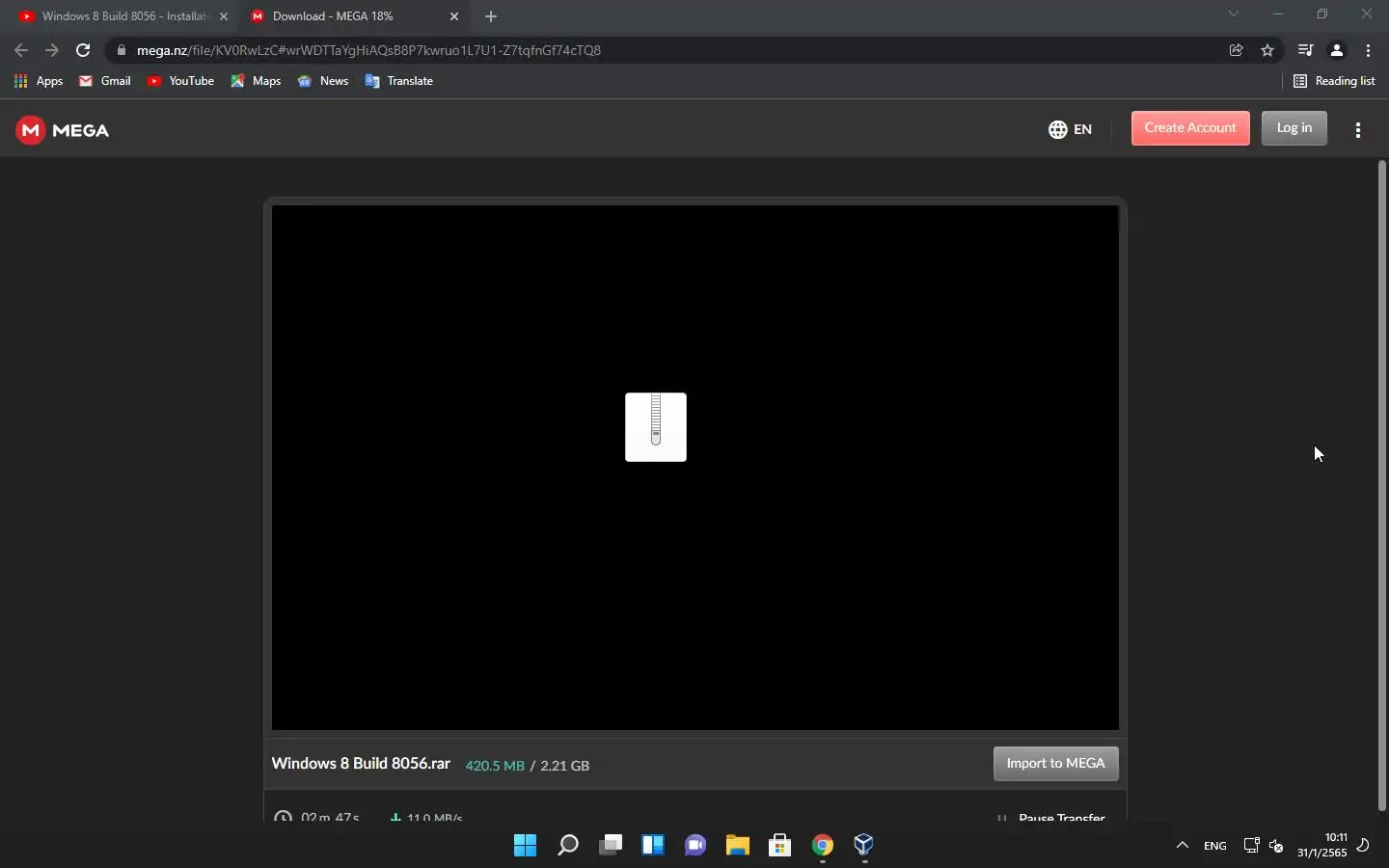Screen dimensions: 1389x868
Task: Open the YouTube bookmark
Action: tap(180, 81)
